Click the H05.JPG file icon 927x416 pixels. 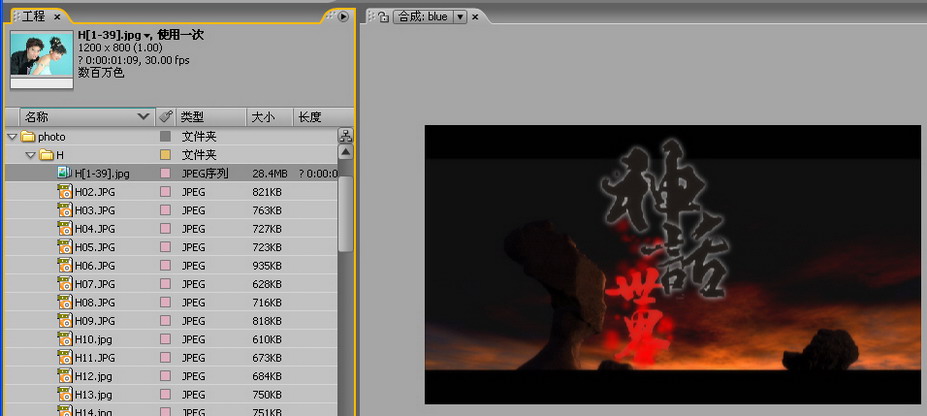coord(64,246)
